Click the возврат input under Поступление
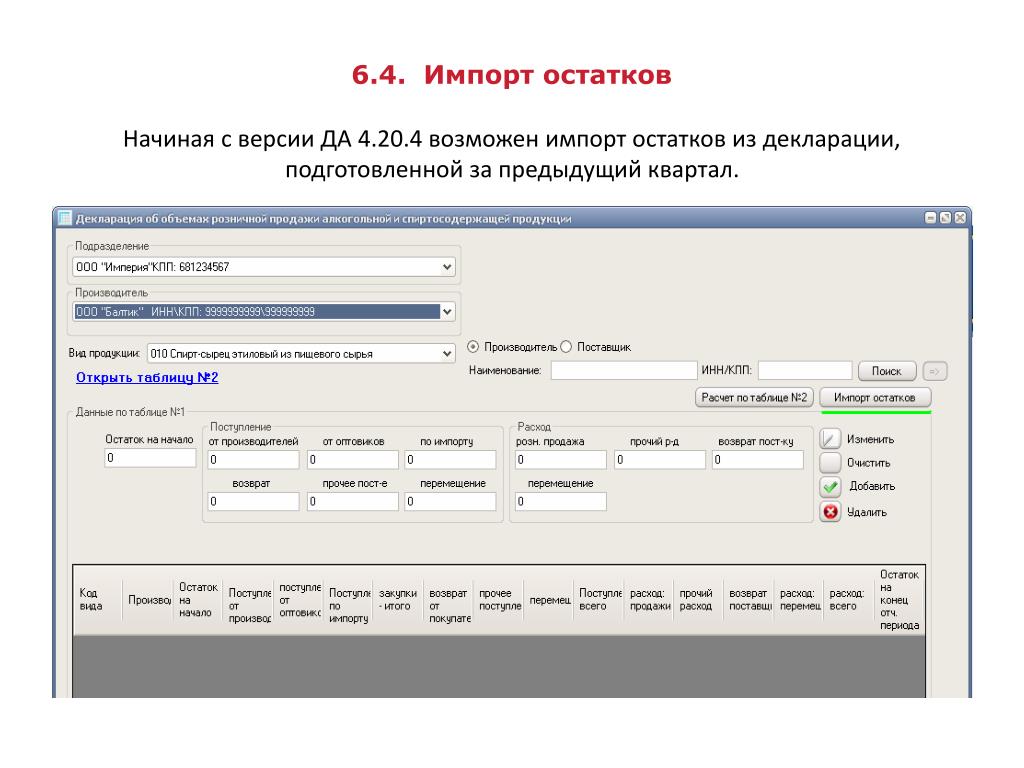Image resolution: width=1024 pixels, height=768 pixels. 253,502
